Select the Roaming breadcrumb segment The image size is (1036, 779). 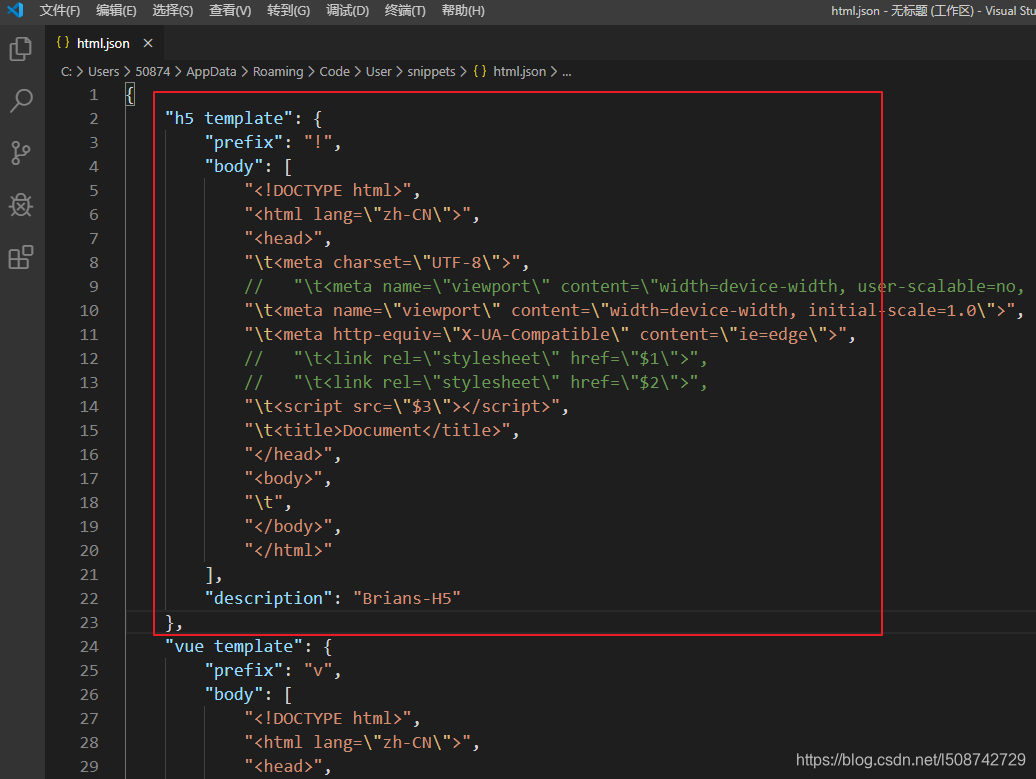278,71
